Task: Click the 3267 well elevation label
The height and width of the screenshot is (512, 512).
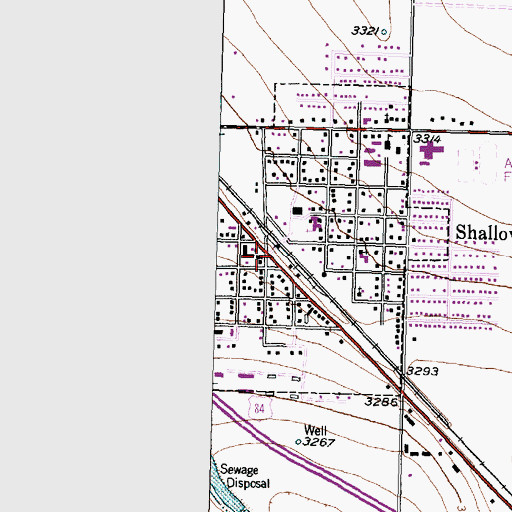Action: (x=319, y=442)
